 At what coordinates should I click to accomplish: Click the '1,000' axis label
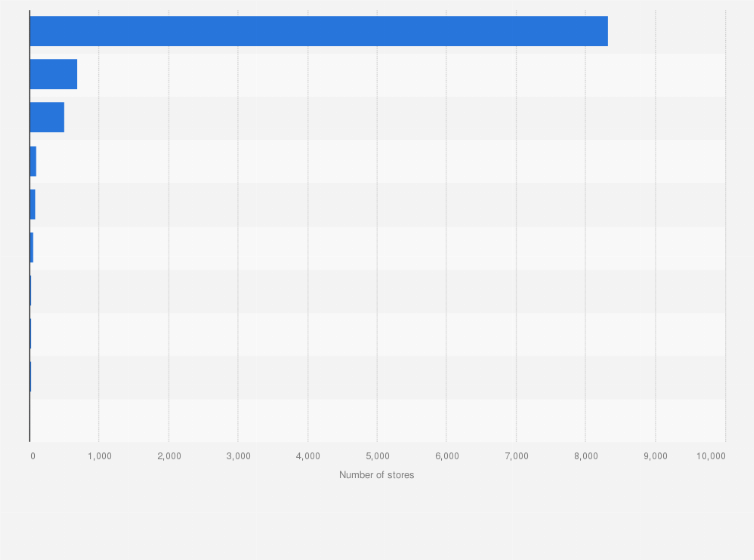100,456
